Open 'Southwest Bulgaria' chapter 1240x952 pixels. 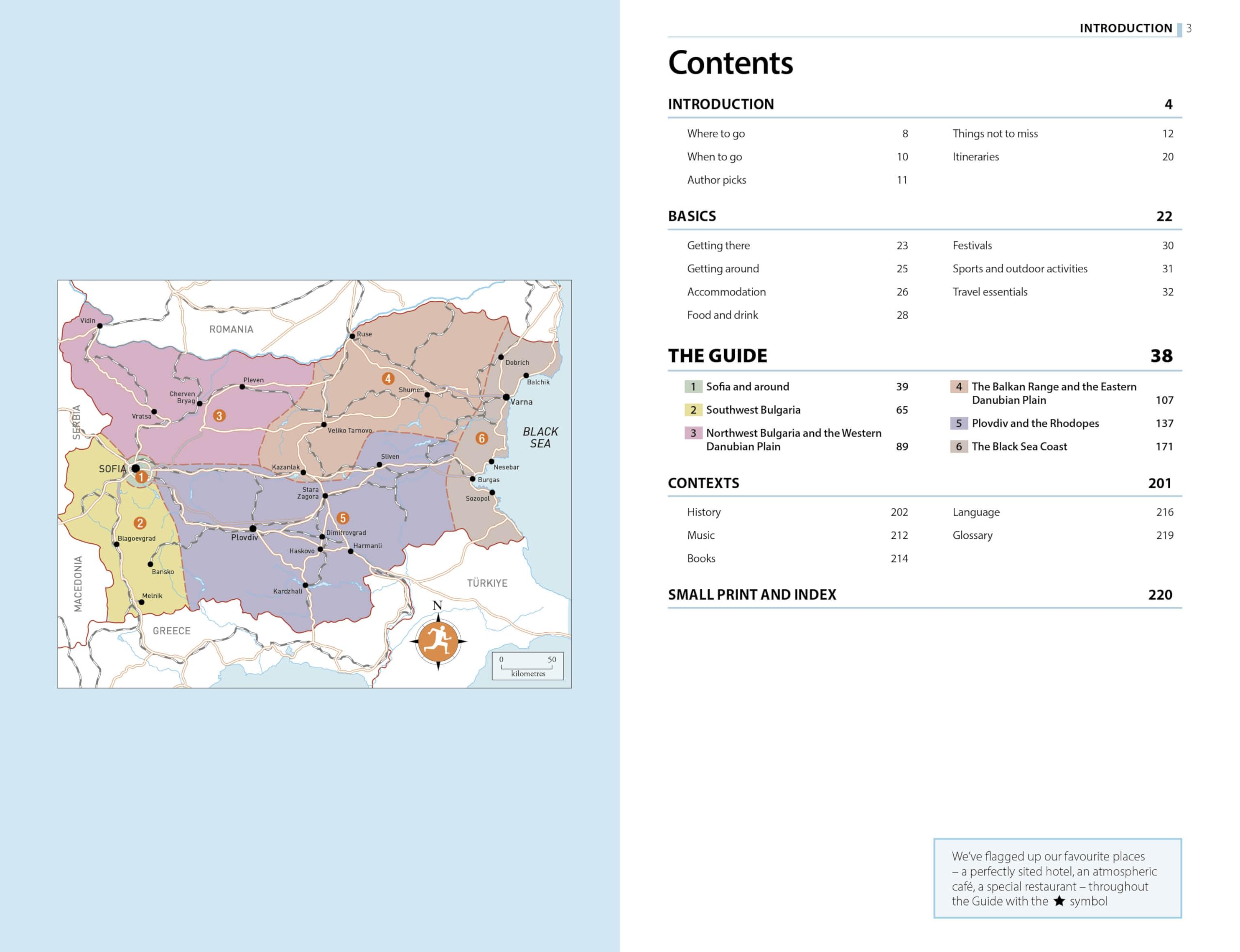click(x=753, y=410)
